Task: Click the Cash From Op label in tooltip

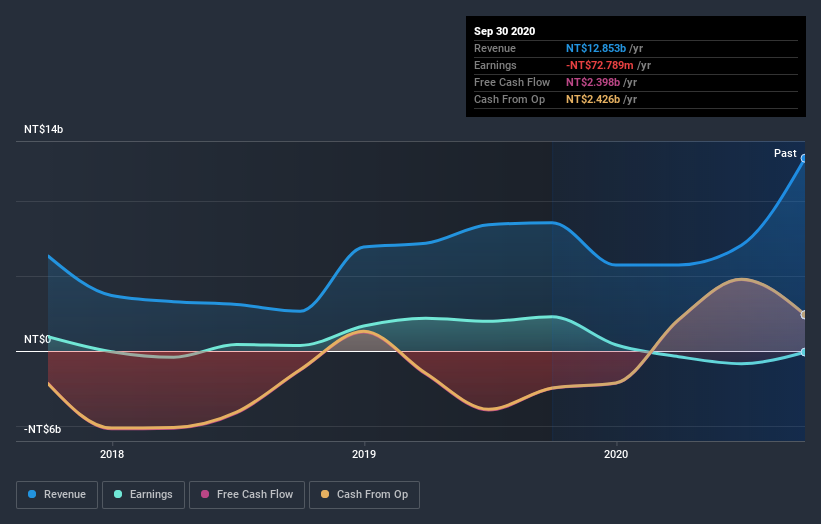Action: point(509,99)
